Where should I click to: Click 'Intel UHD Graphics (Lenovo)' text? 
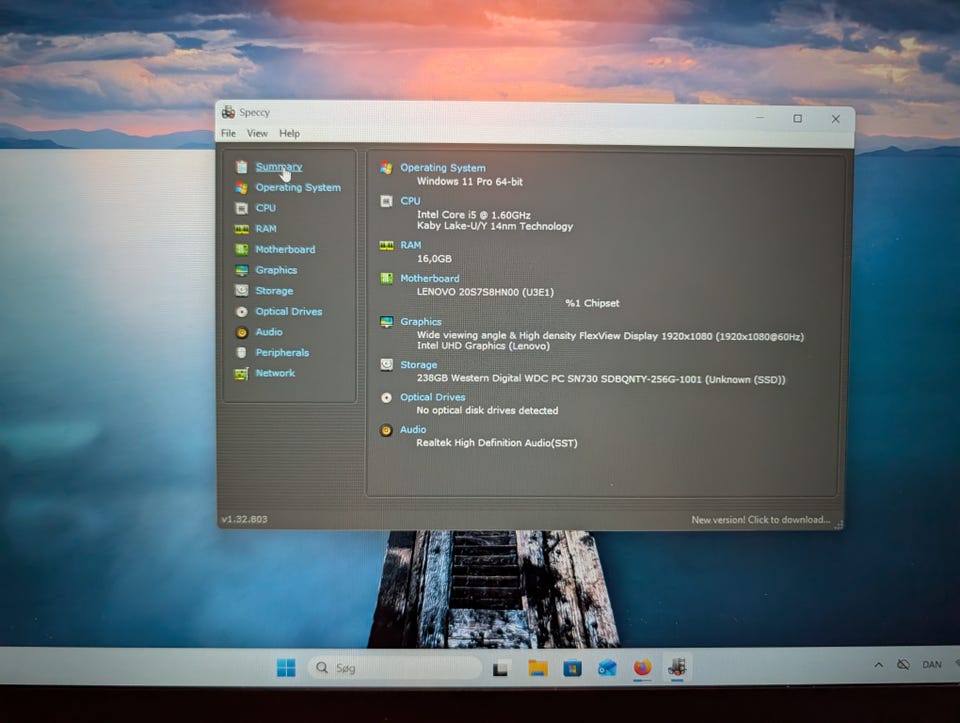pyautogui.click(x=483, y=346)
